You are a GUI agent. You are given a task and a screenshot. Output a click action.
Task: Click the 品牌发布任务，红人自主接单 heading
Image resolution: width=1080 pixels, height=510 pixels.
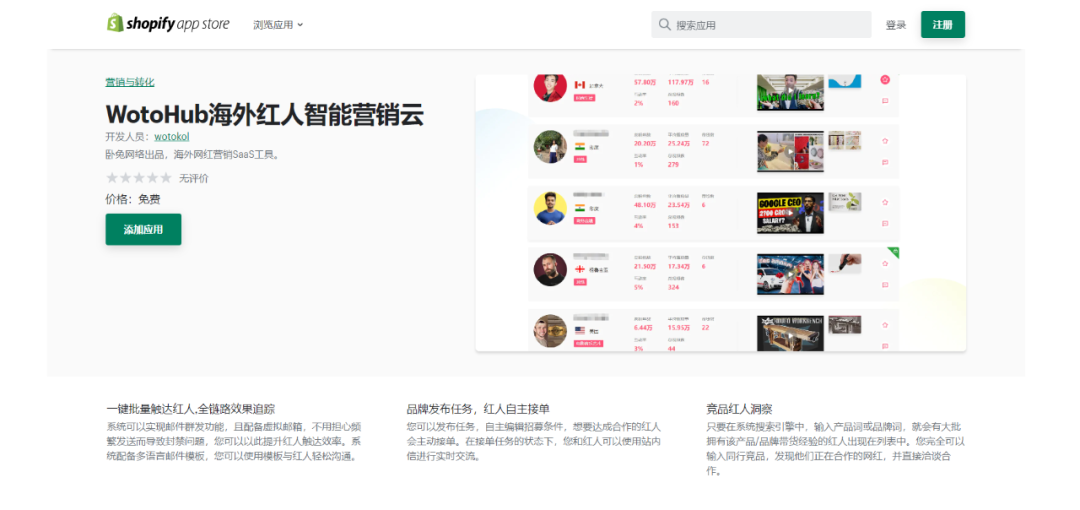(x=478, y=409)
